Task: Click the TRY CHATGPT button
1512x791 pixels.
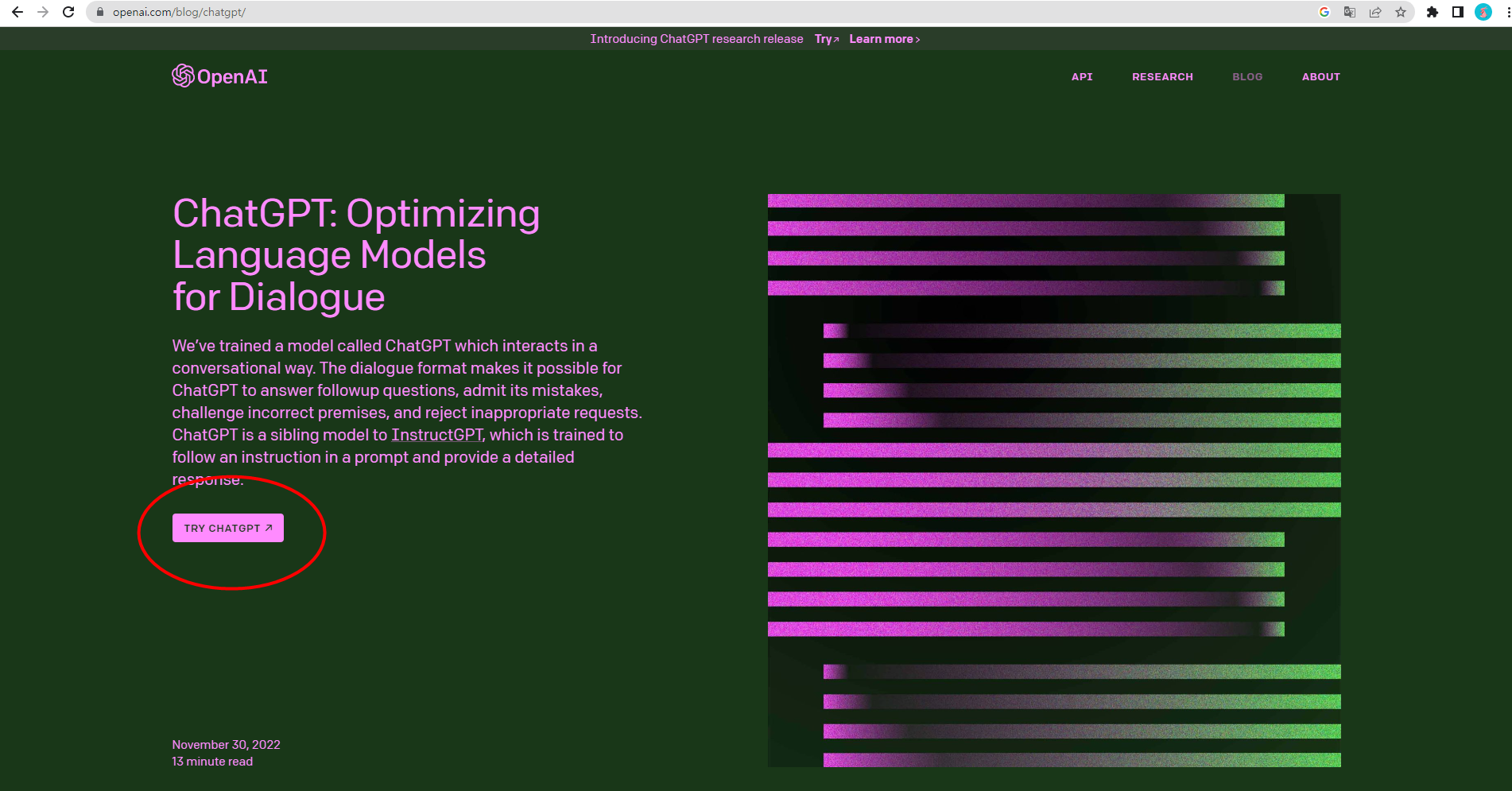Action: [228, 528]
